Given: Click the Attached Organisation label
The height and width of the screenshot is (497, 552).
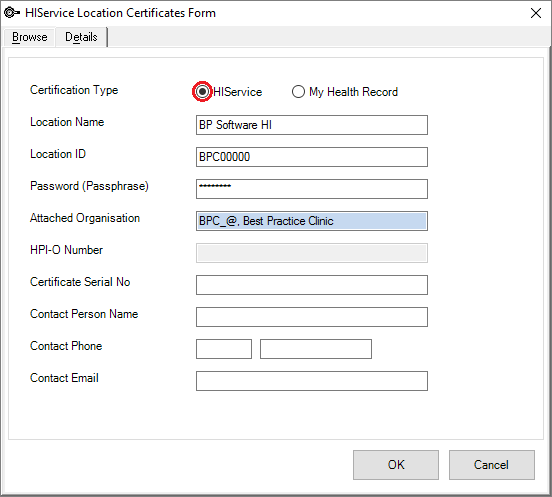Looking at the screenshot, I should (x=85, y=218).
